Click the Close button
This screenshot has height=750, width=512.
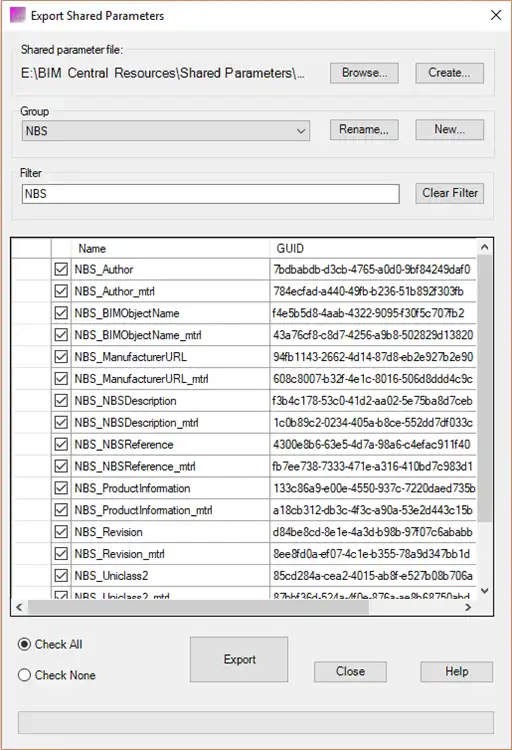click(350, 672)
